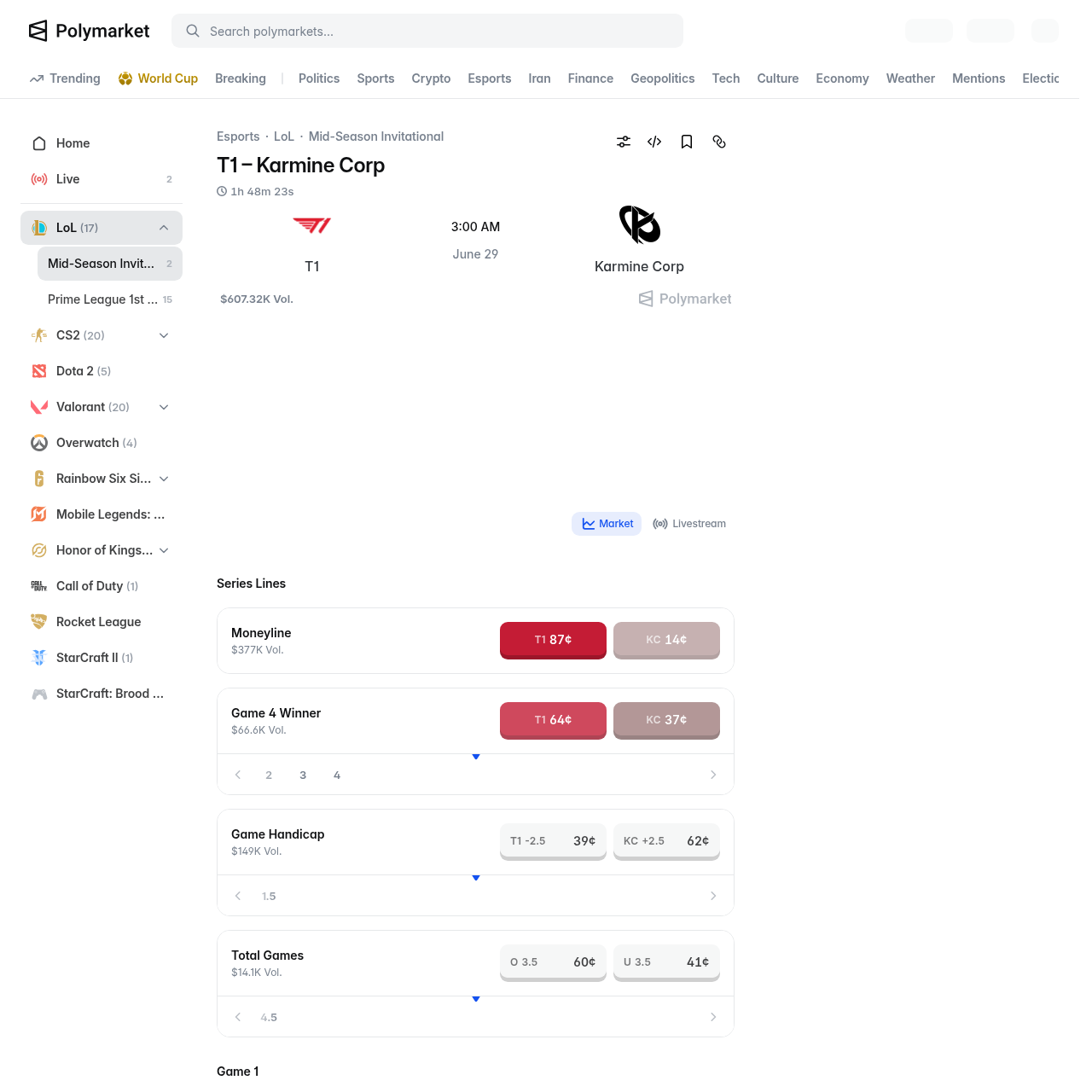Select game 3 in Game Winner pager

[303, 775]
